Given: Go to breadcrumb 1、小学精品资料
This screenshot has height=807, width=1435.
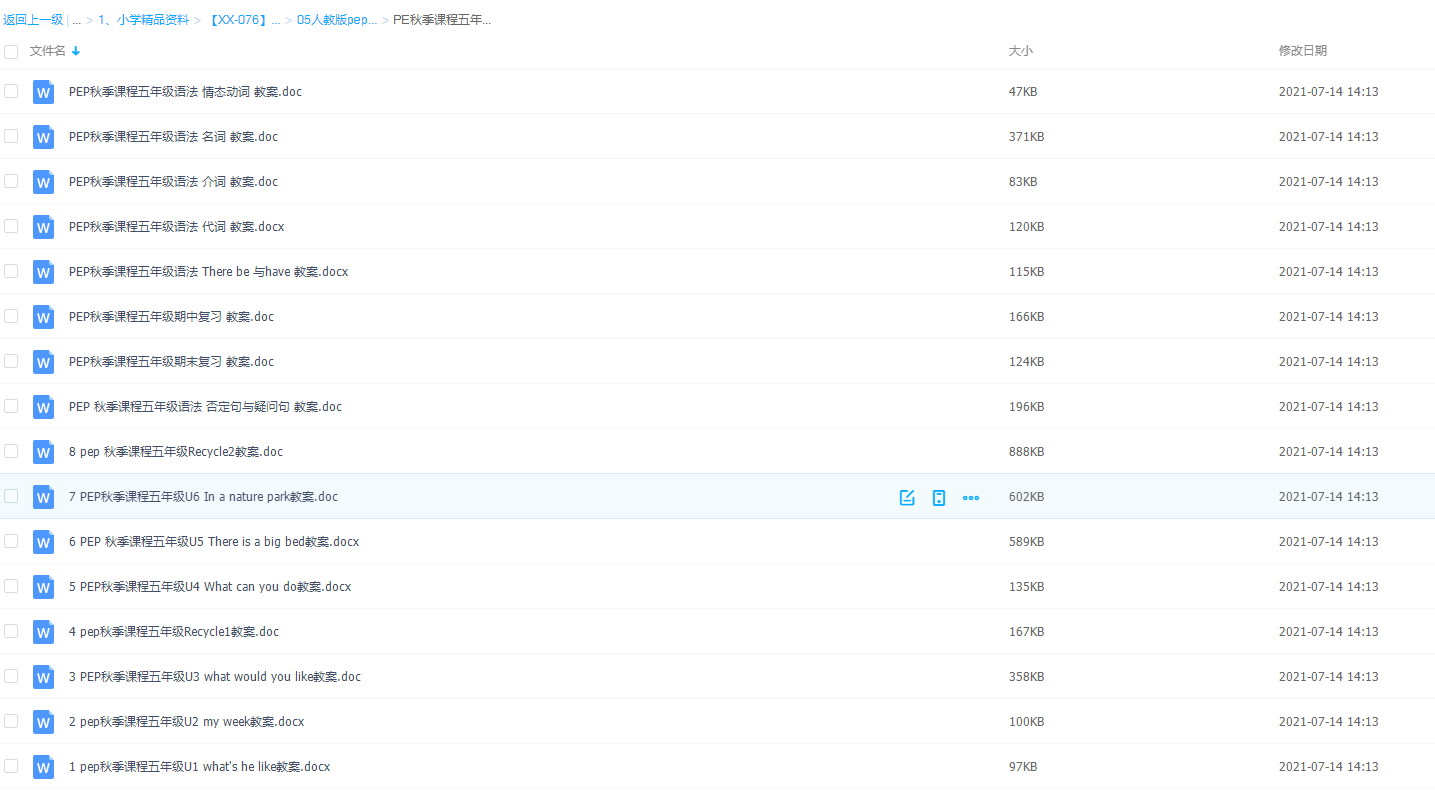Looking at the screenshot, I should click(143, 20).
